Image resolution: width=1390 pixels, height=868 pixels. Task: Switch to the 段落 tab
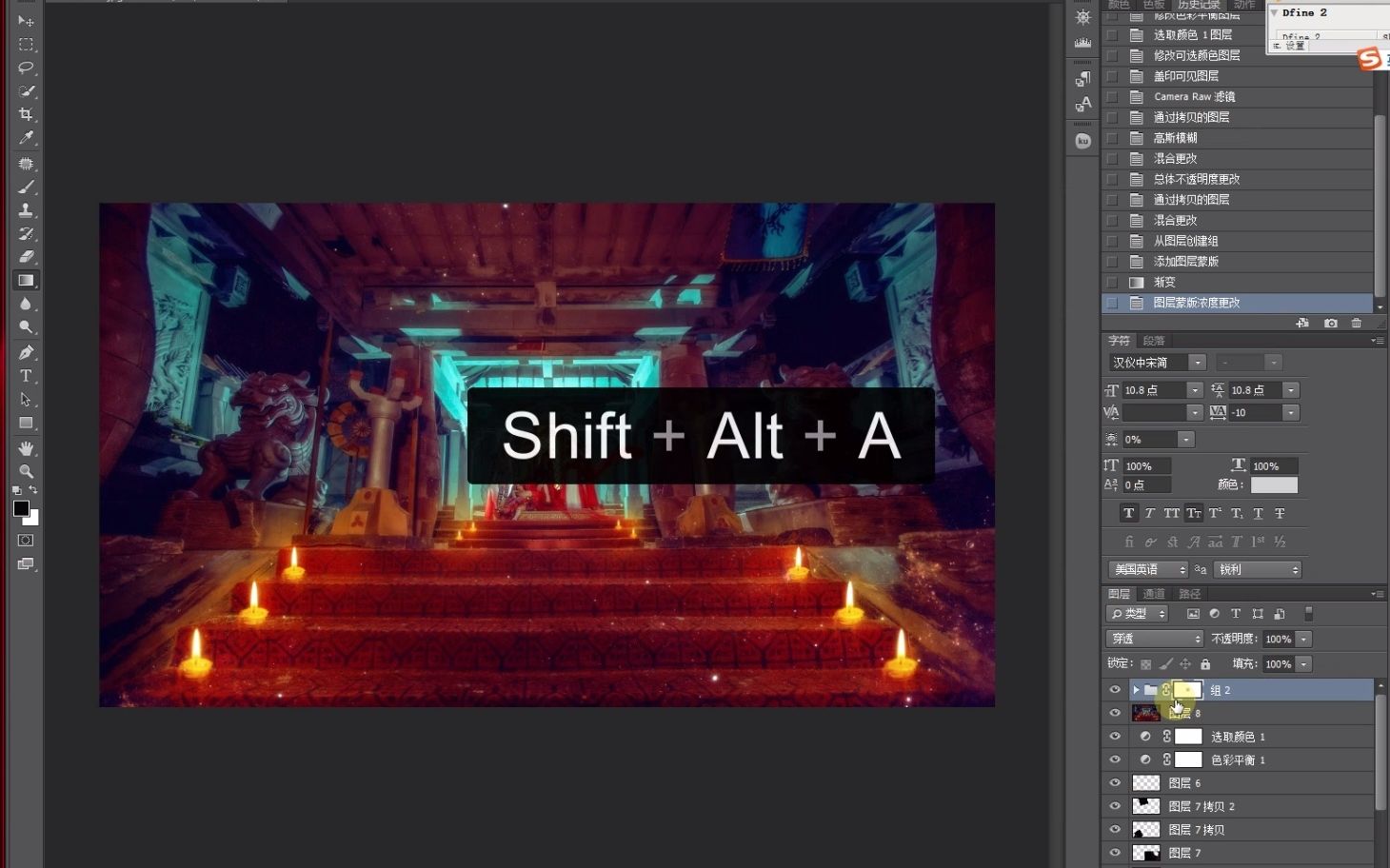[1154, 341]
